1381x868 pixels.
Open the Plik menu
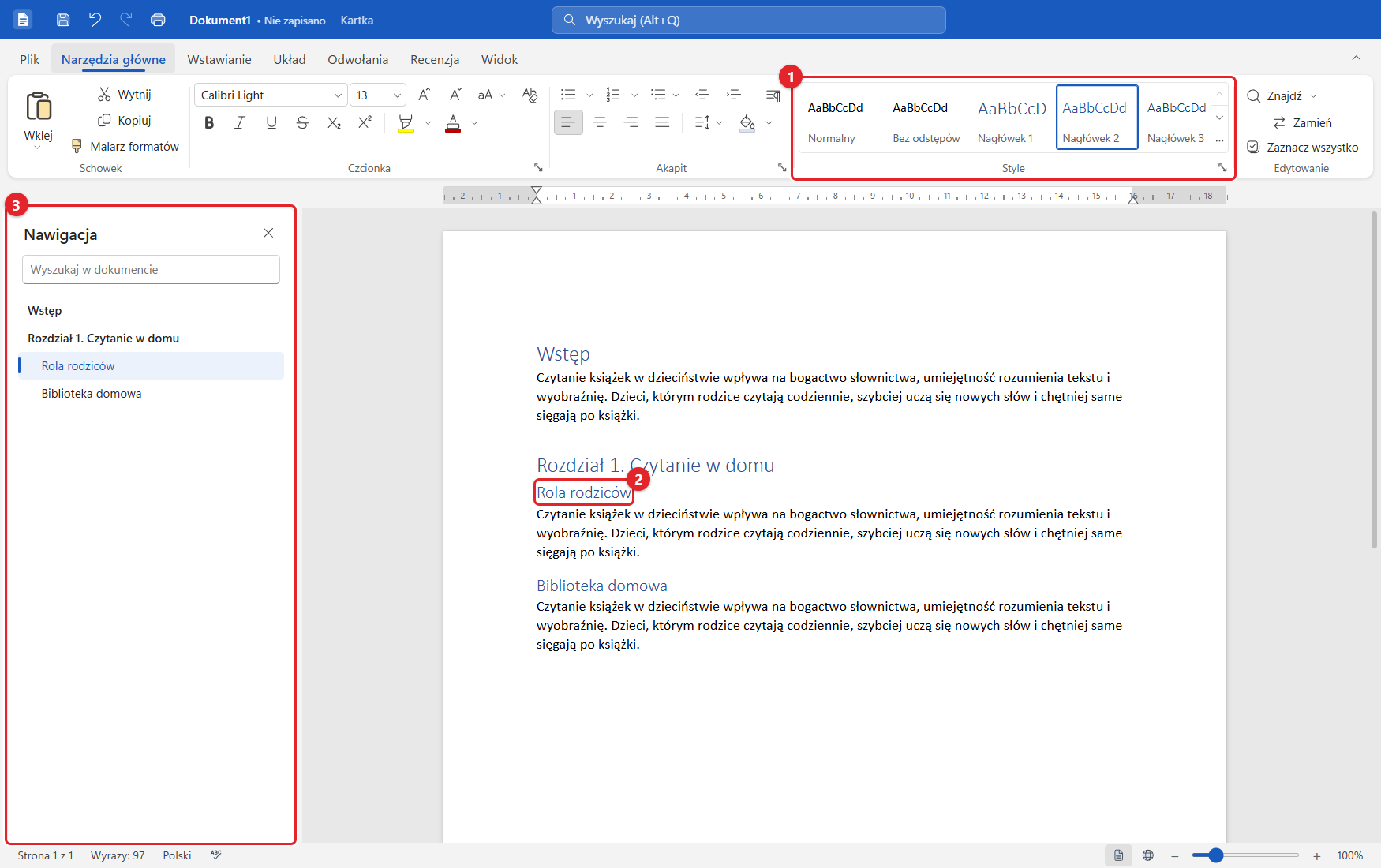(30, 59)
